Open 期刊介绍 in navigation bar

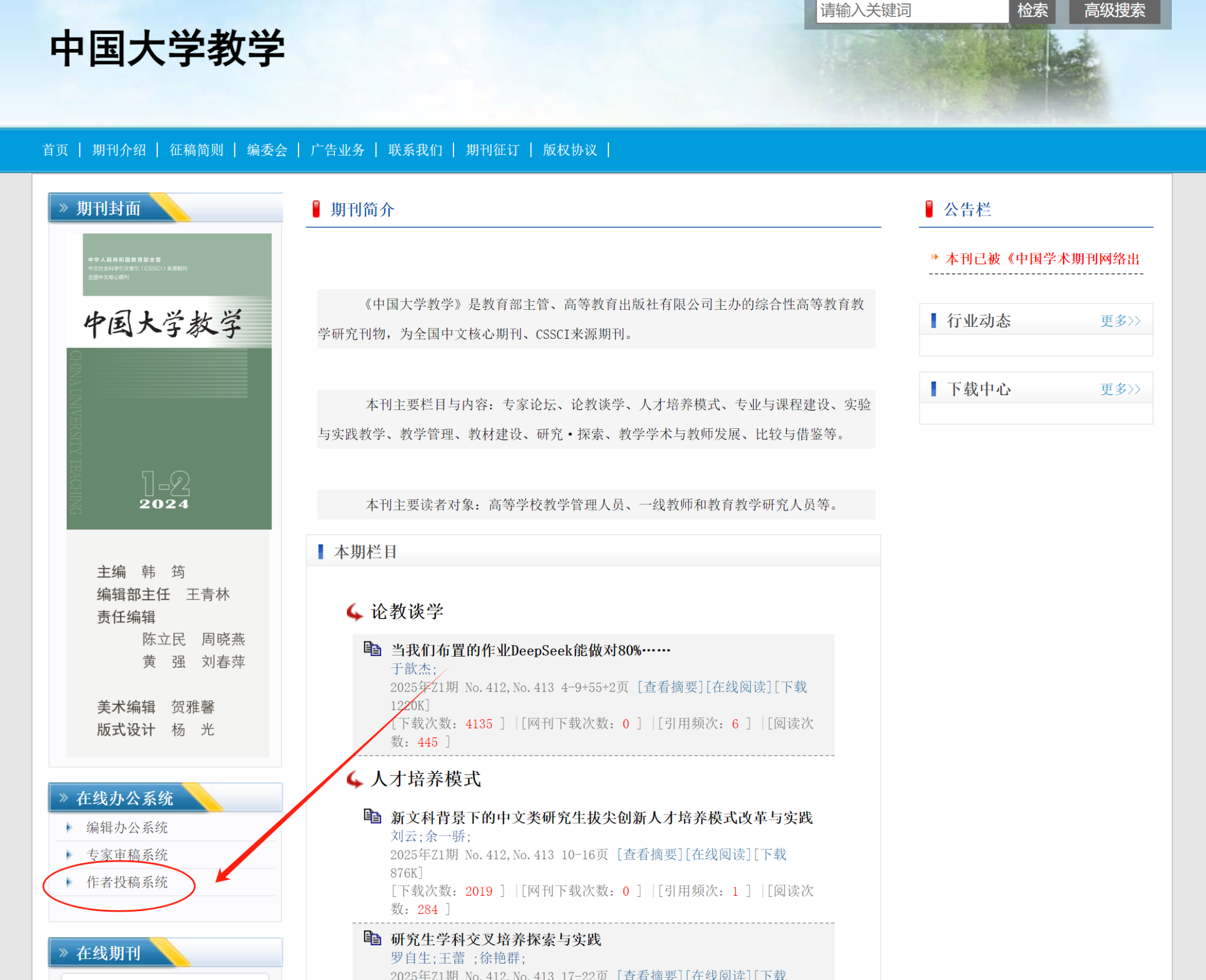(x=119, y=150)
